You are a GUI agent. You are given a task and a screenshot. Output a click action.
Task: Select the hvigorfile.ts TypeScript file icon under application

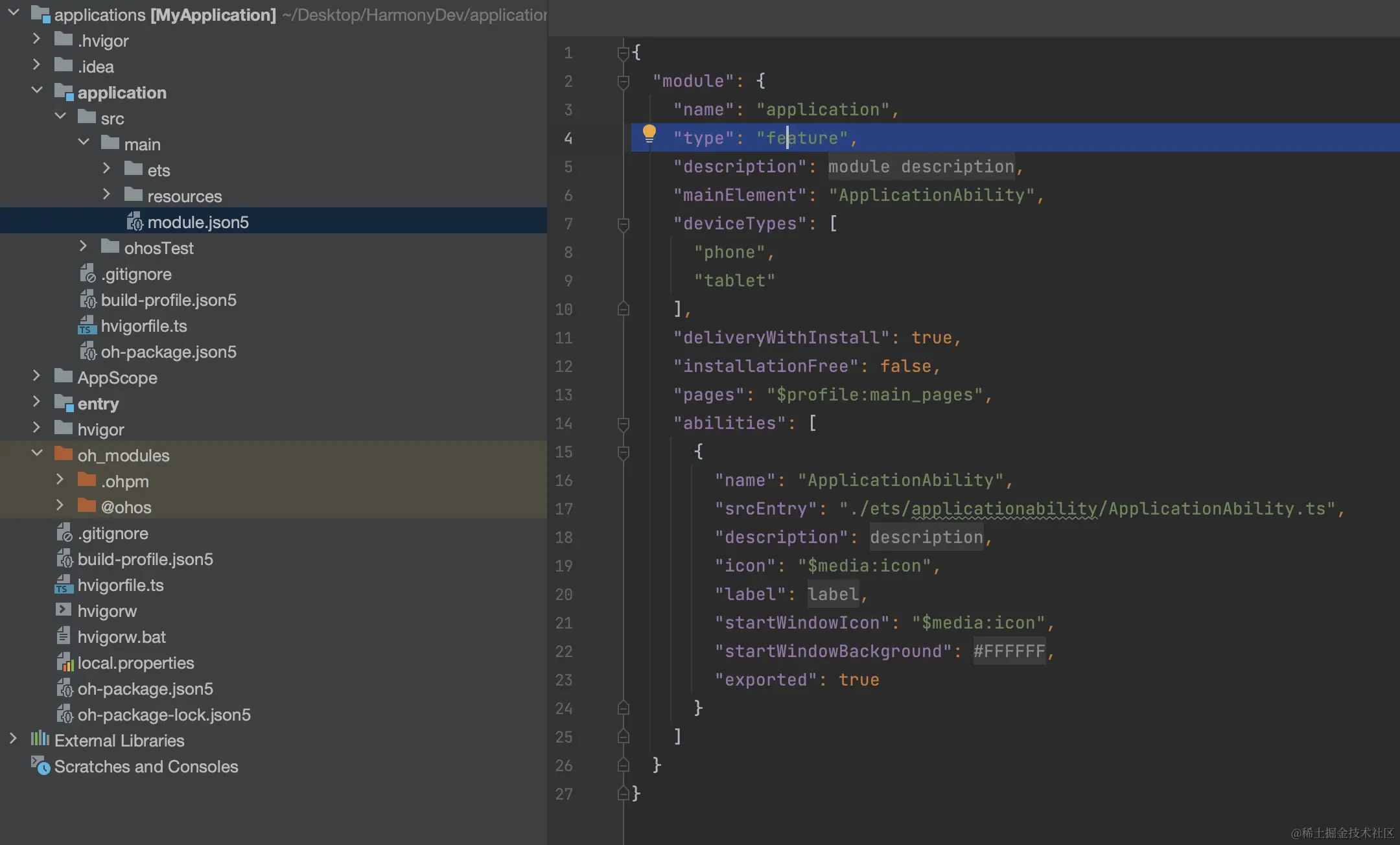[x=87, y=326]
